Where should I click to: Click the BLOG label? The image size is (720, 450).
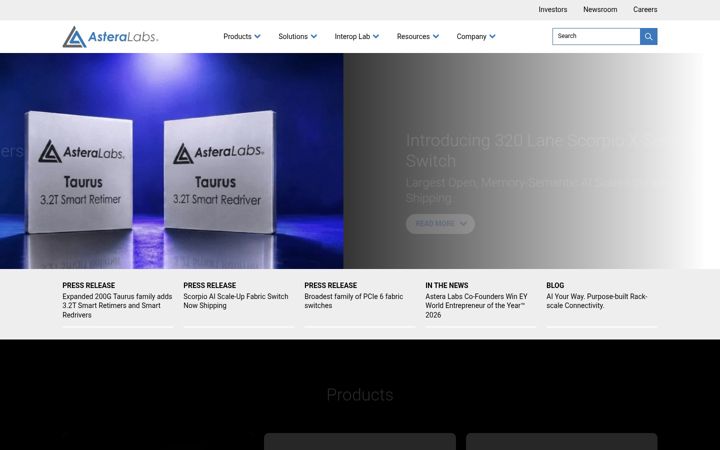555,285
